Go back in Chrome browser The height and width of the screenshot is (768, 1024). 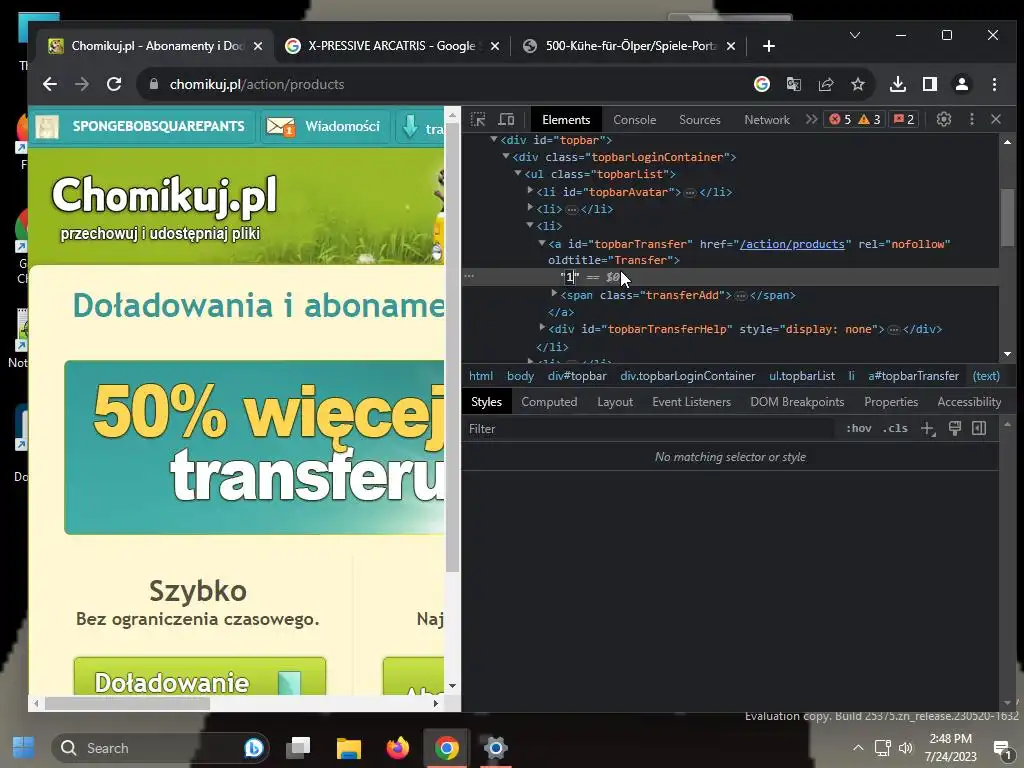[50, 84]
